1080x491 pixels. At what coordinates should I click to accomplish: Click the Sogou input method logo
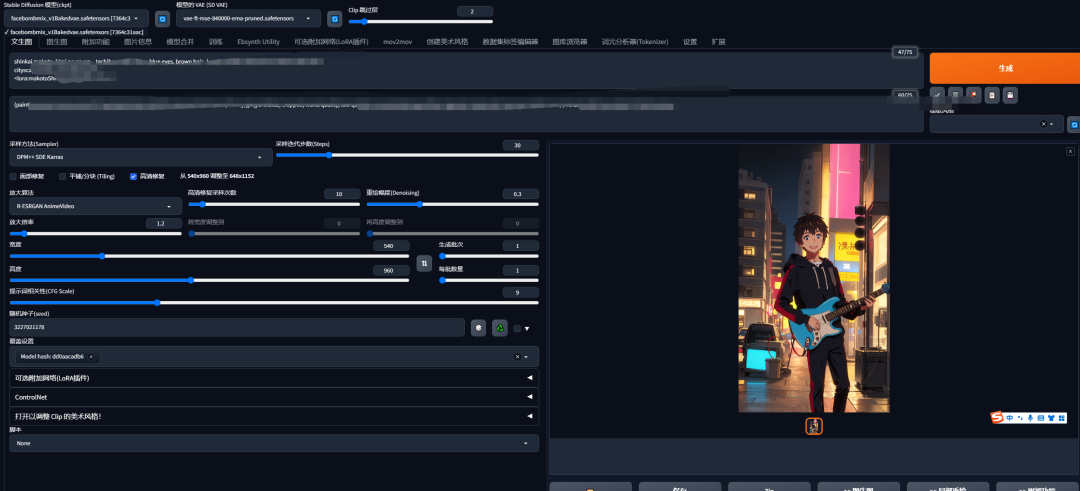click(997, 417)
